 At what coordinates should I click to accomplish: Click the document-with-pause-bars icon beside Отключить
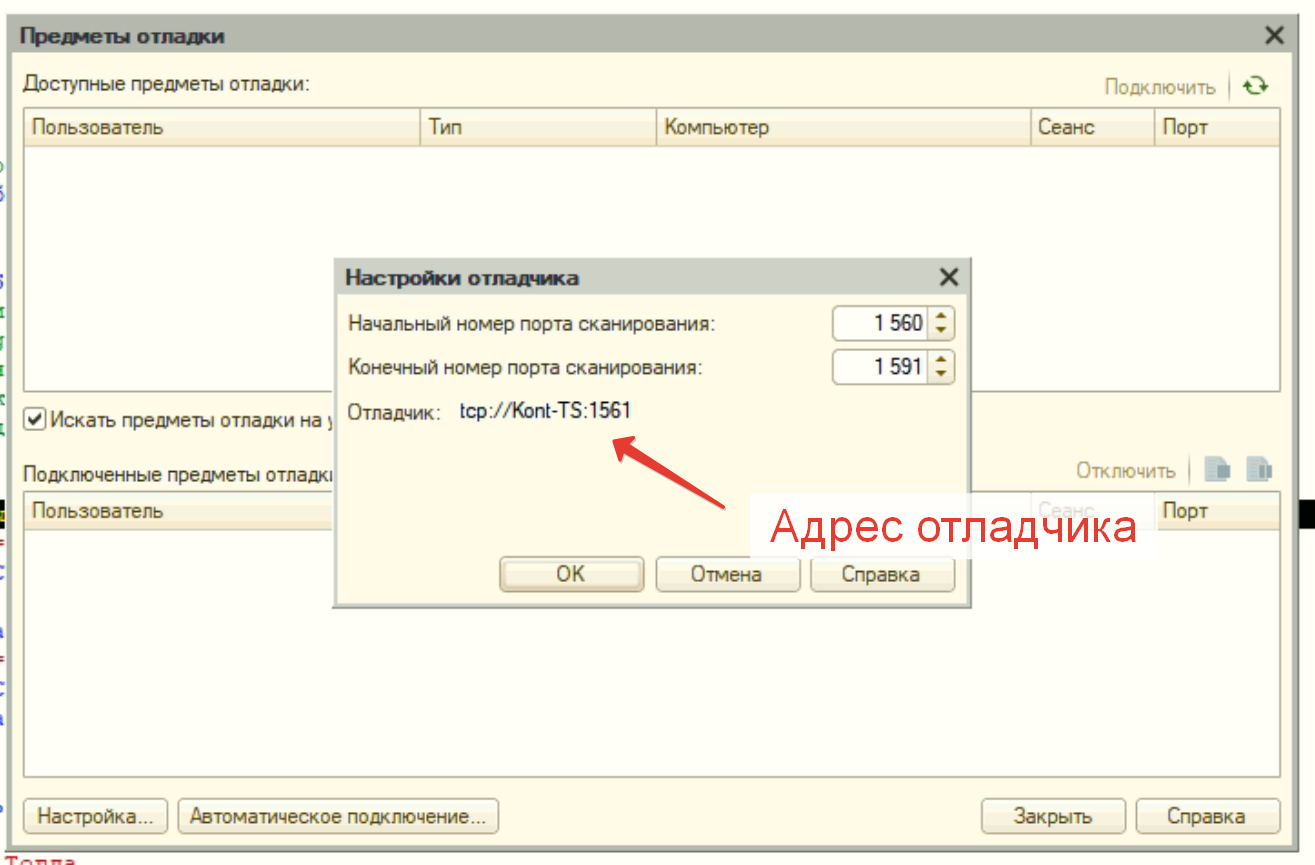click(1258, 469)
